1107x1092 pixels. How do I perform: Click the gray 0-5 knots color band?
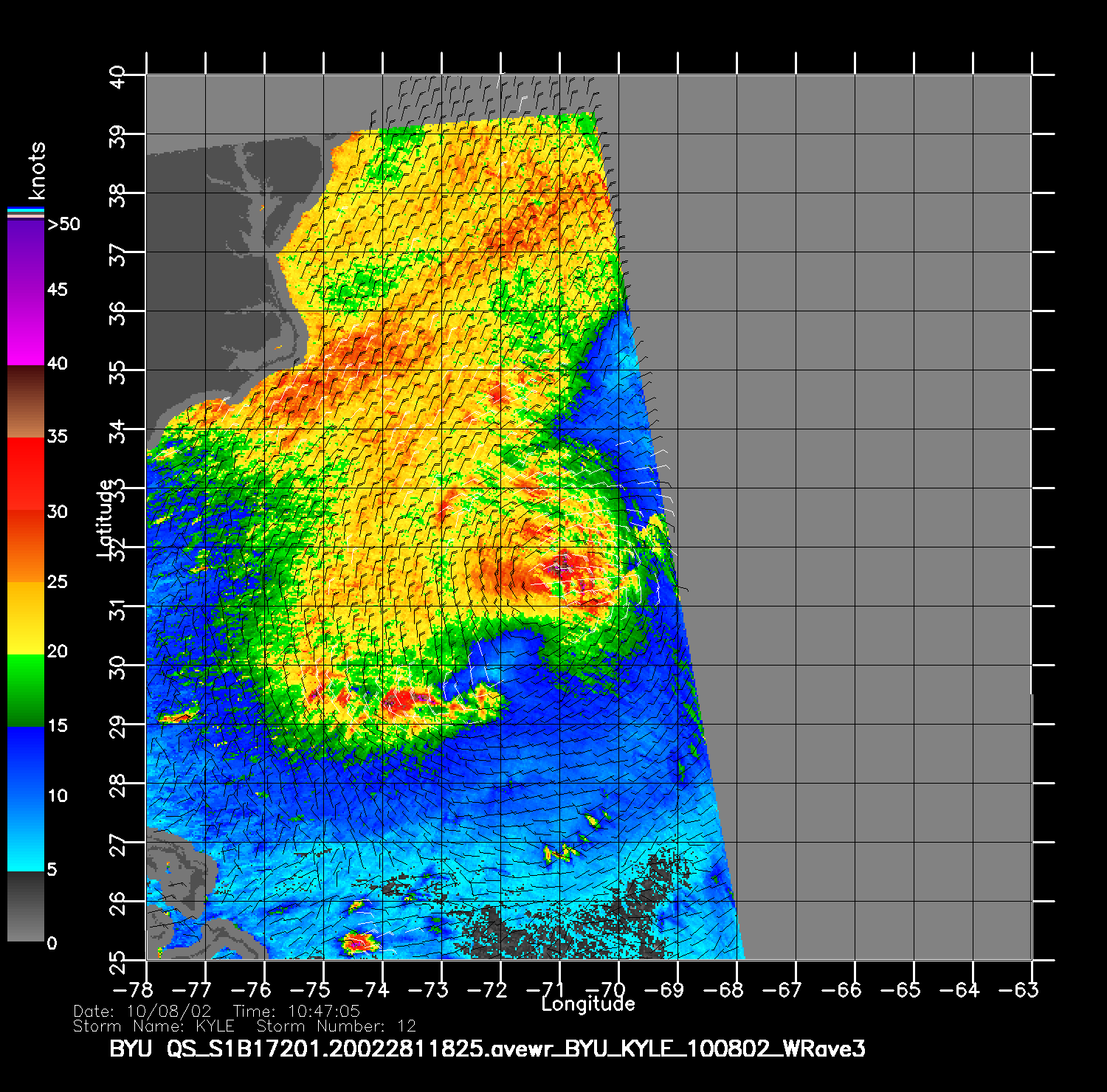click(x=26, y=906)
